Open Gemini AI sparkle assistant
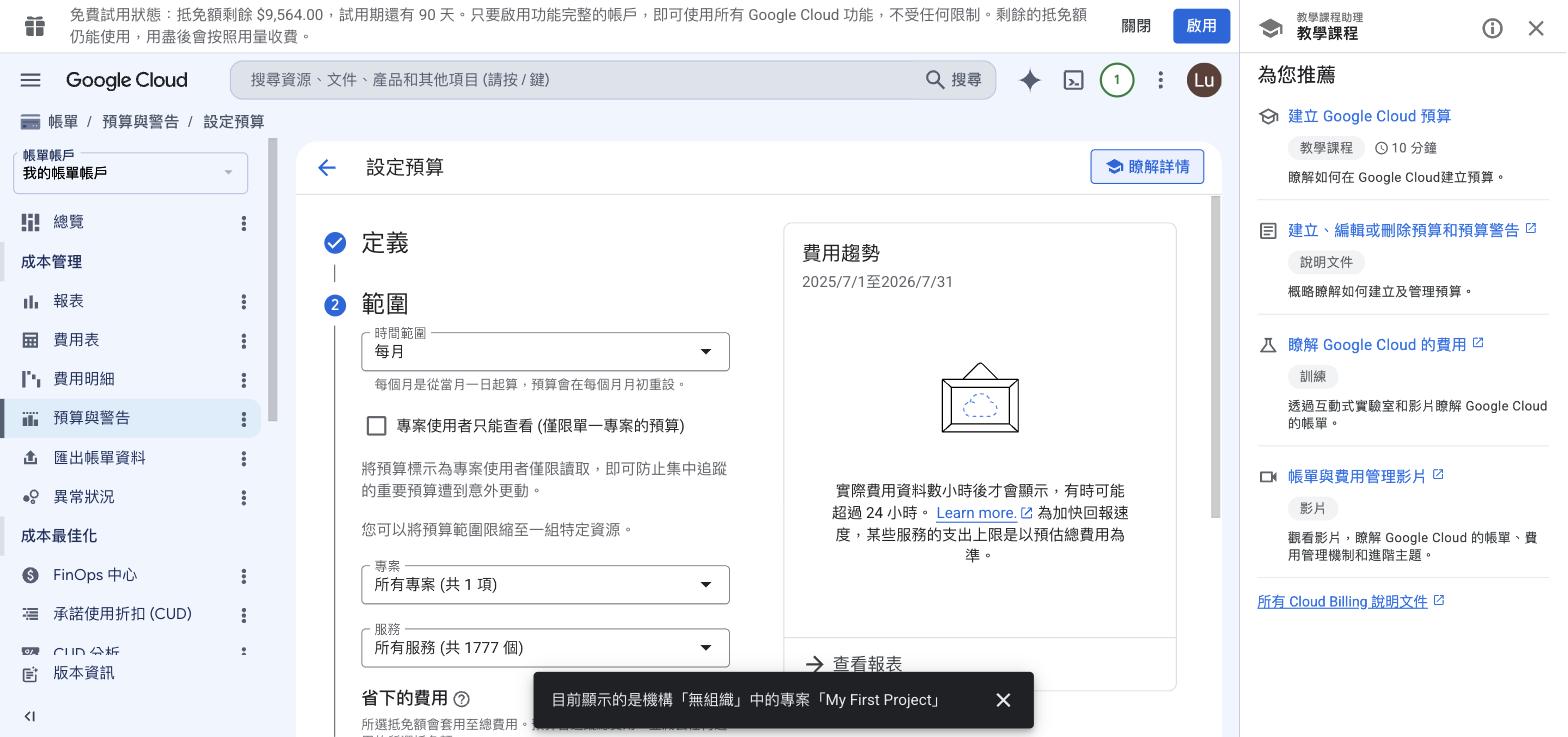Image resolution: width=1568 pixels, height=737 pixels. coord(1029,80)
